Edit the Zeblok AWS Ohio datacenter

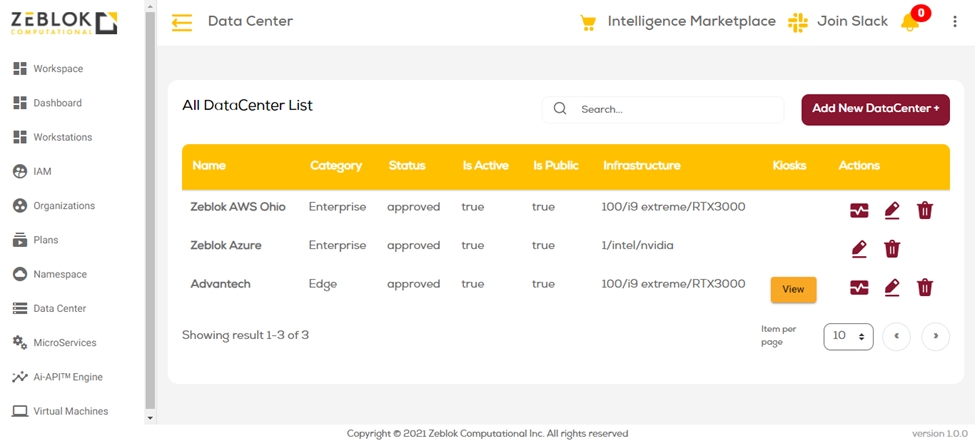pos(892,210)
